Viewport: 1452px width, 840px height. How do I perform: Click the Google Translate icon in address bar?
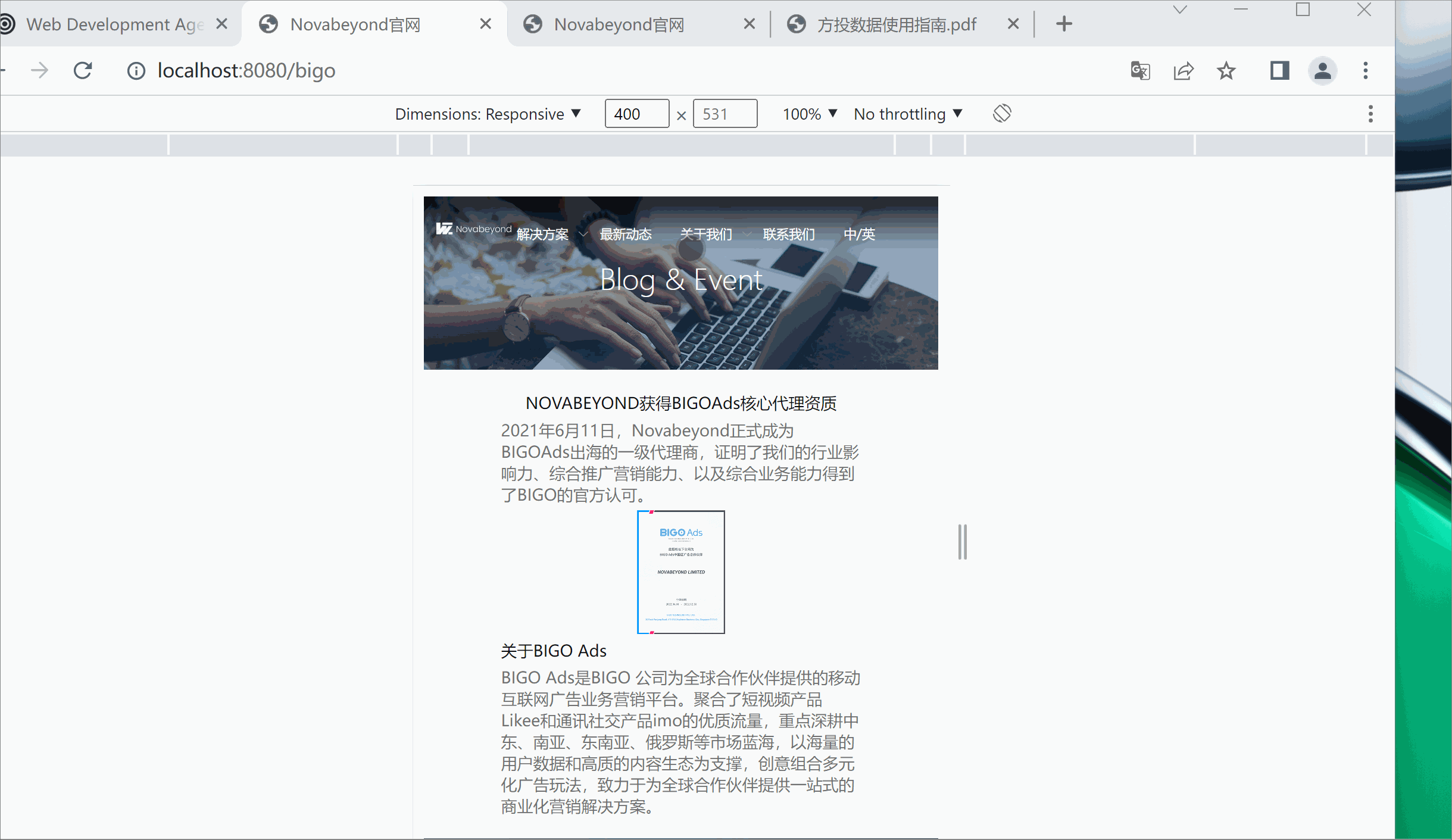click(1140, 71)
